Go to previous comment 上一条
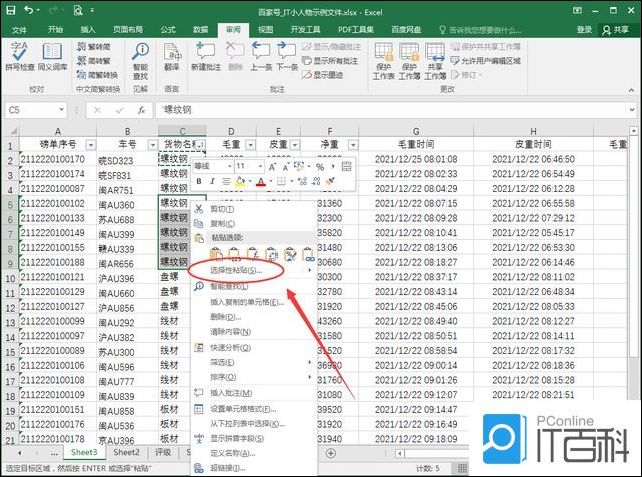 coord(261,57)
